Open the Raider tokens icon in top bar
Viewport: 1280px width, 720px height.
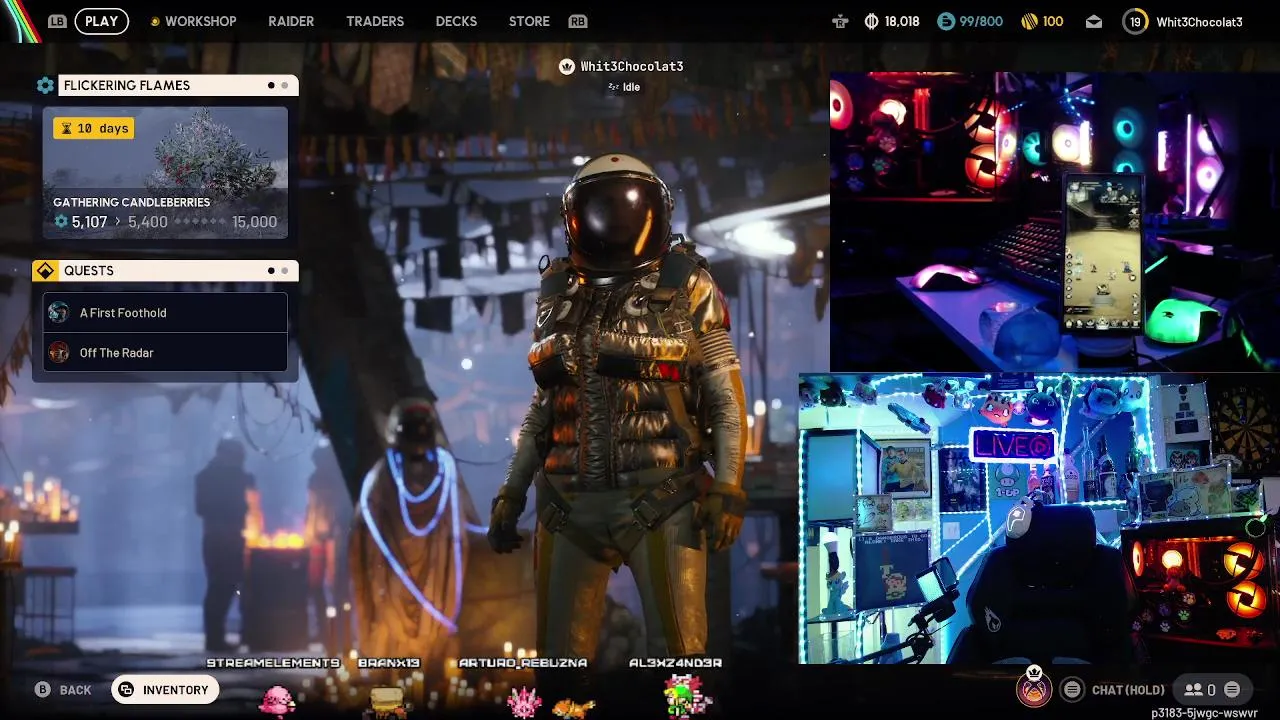(x=839, y=21)
